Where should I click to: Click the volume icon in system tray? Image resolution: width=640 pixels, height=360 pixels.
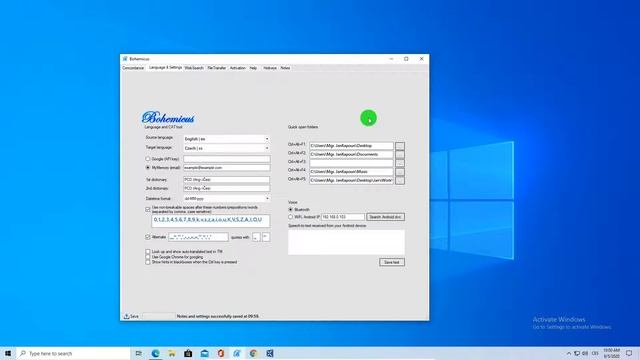(x=585, y=353)
